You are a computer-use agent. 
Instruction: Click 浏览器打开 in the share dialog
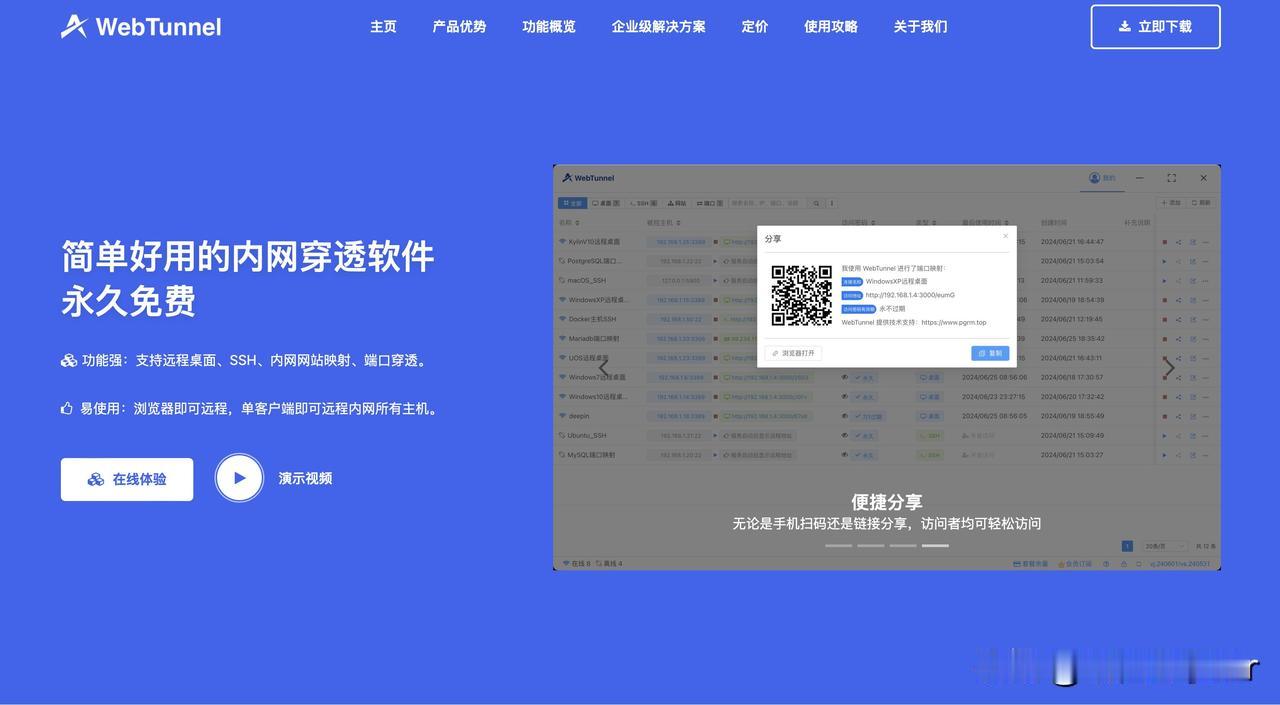793,351
